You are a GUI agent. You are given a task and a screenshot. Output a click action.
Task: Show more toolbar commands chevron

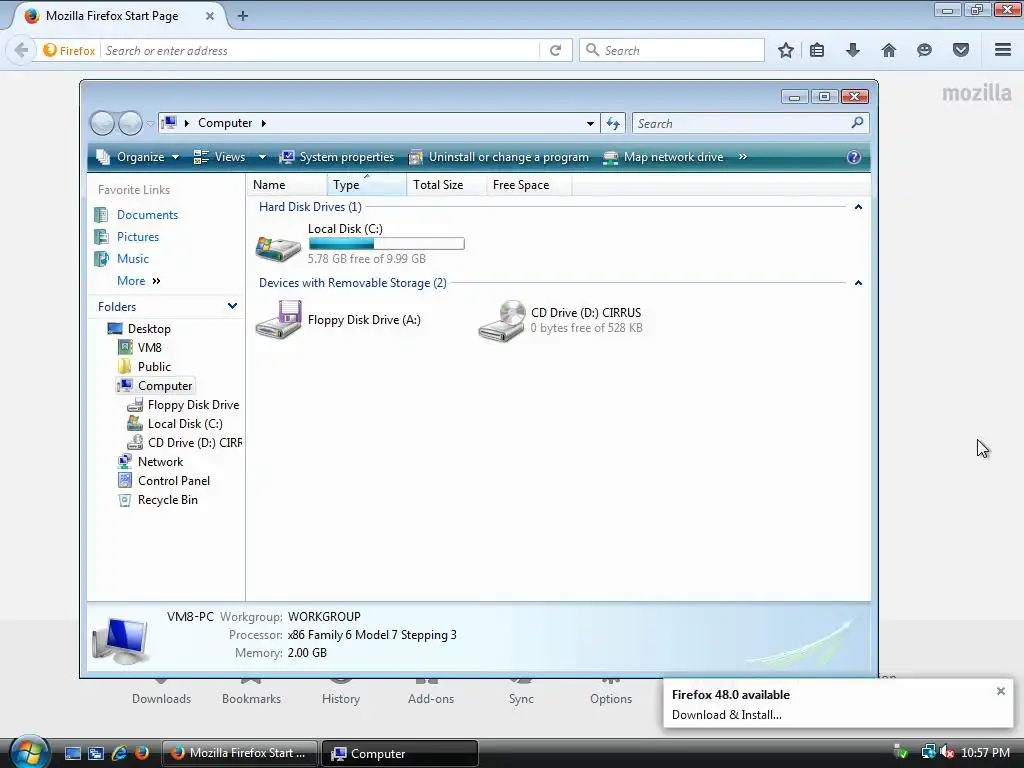(x=743, y=157)
